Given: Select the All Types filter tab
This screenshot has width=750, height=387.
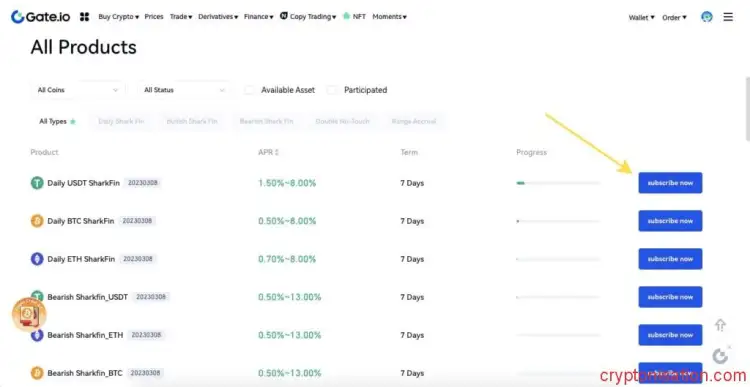Looking at the screenshot, I should coord(57,122).
